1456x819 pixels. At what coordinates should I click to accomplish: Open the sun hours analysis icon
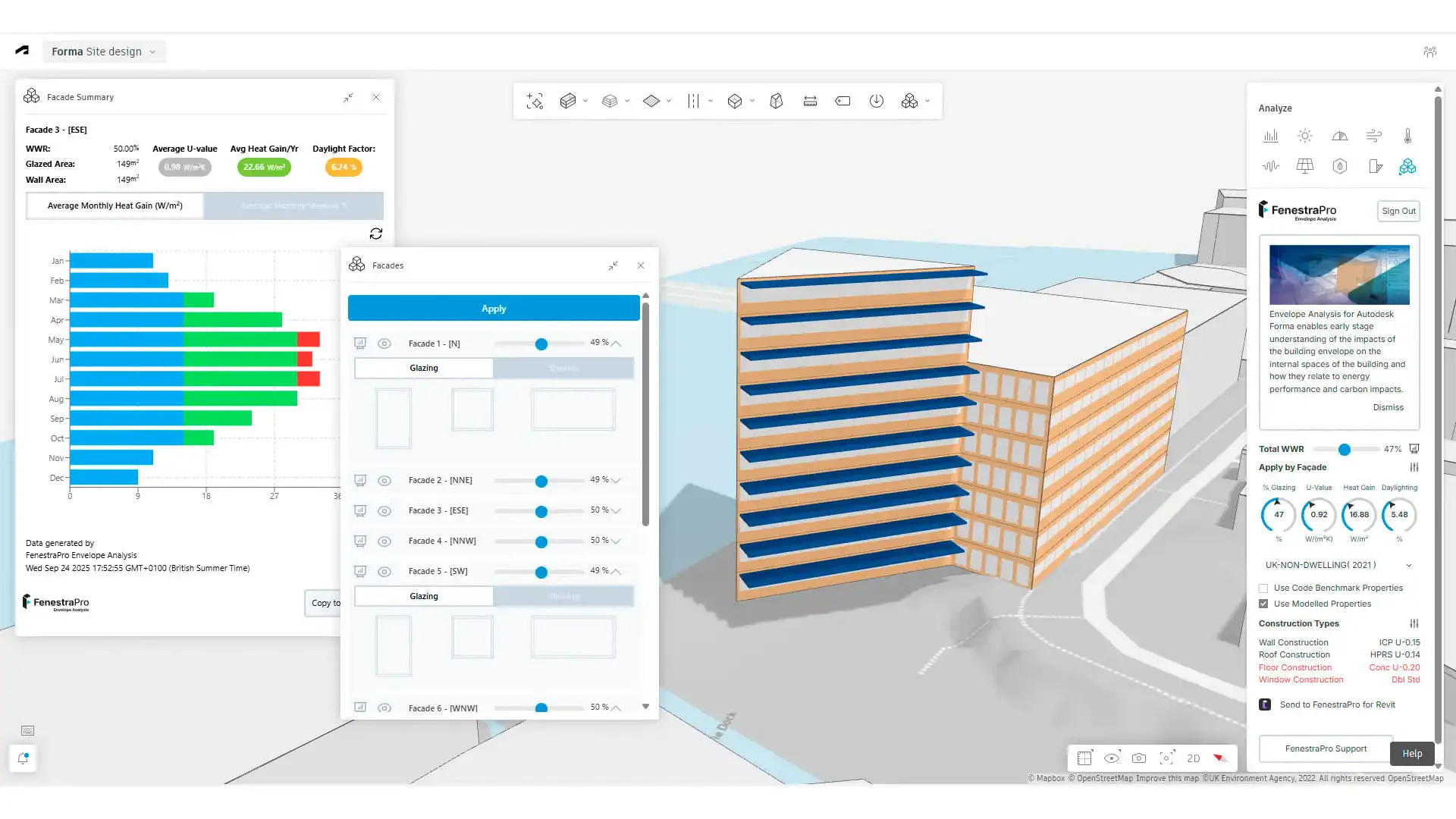1305,136
